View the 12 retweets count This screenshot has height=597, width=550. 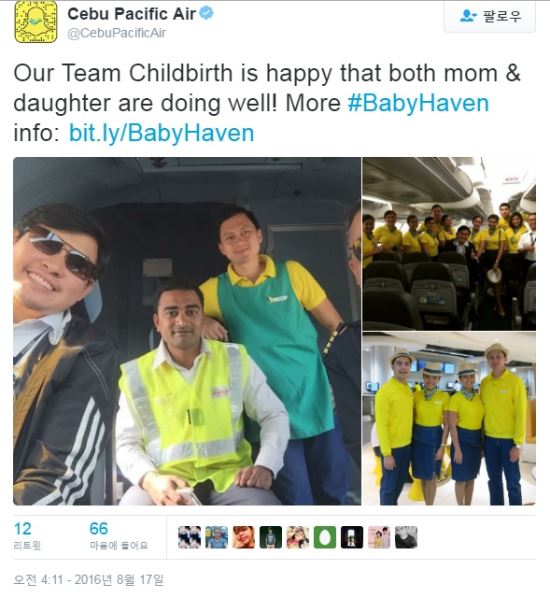pyautogui.click(x=27, y=536)
